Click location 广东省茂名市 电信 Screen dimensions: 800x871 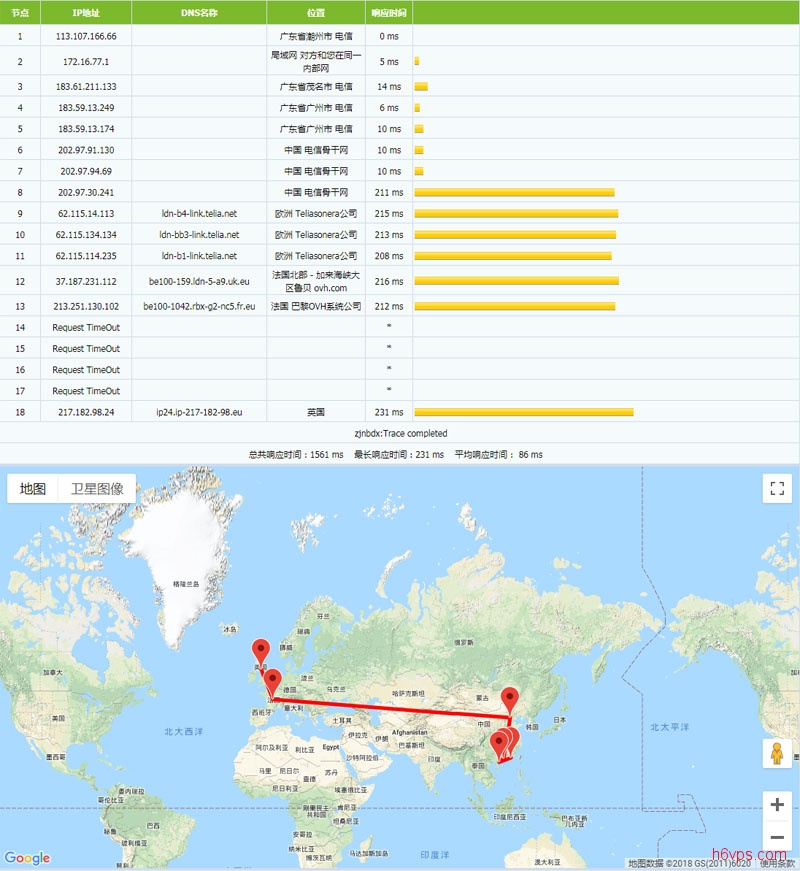click(316, 86)
